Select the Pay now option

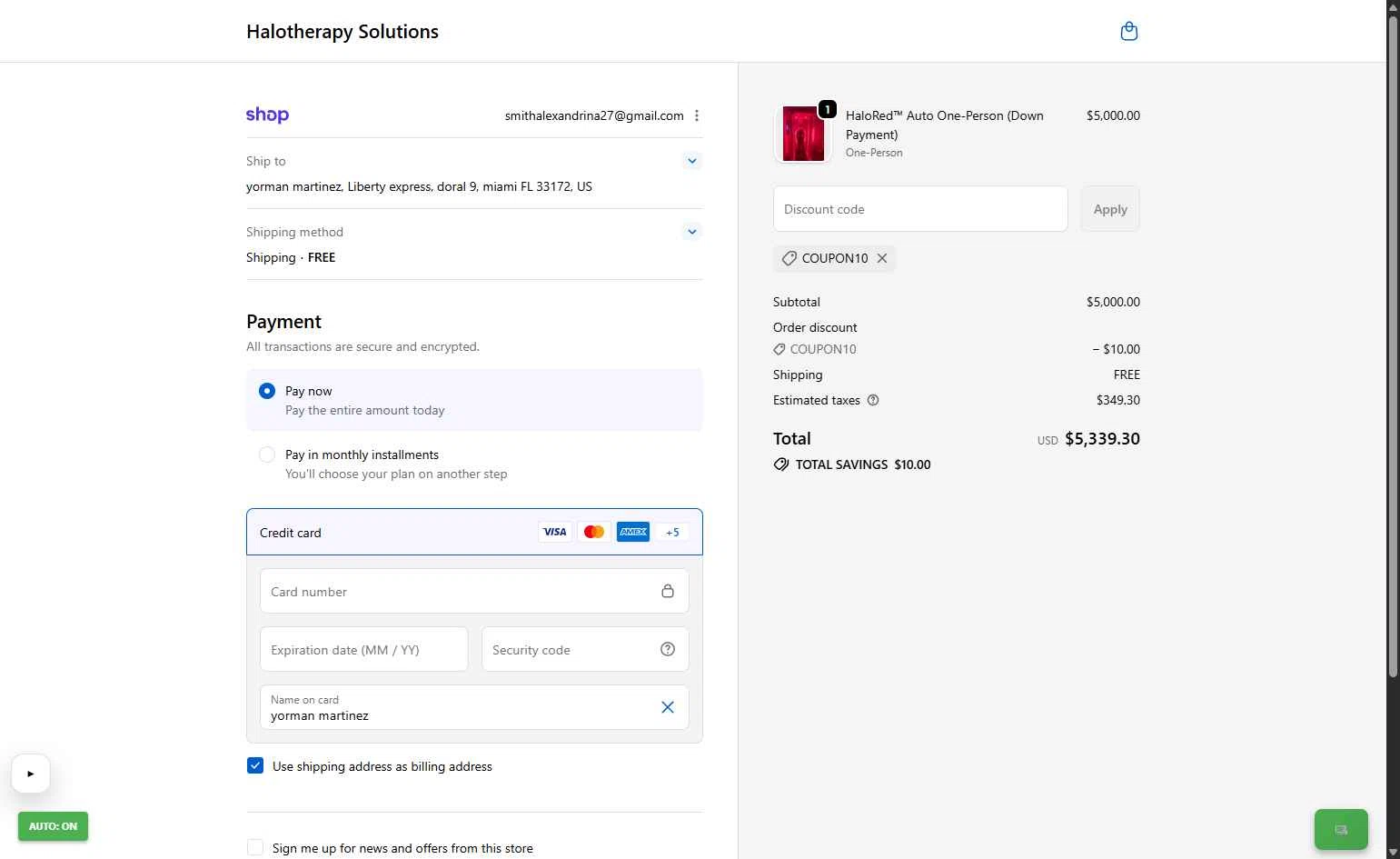(x=267, y=391)
